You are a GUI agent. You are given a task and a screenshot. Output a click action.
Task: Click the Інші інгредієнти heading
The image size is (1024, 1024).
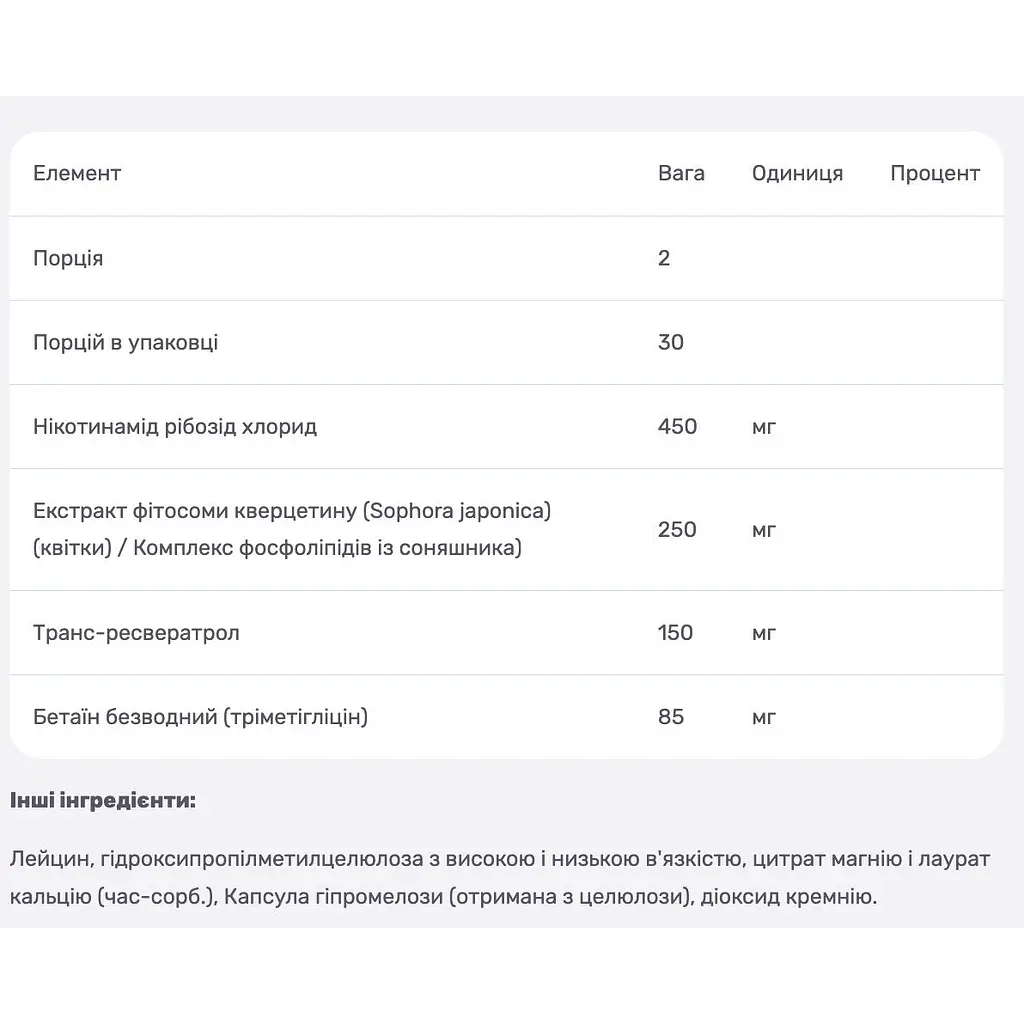[103, 801]
